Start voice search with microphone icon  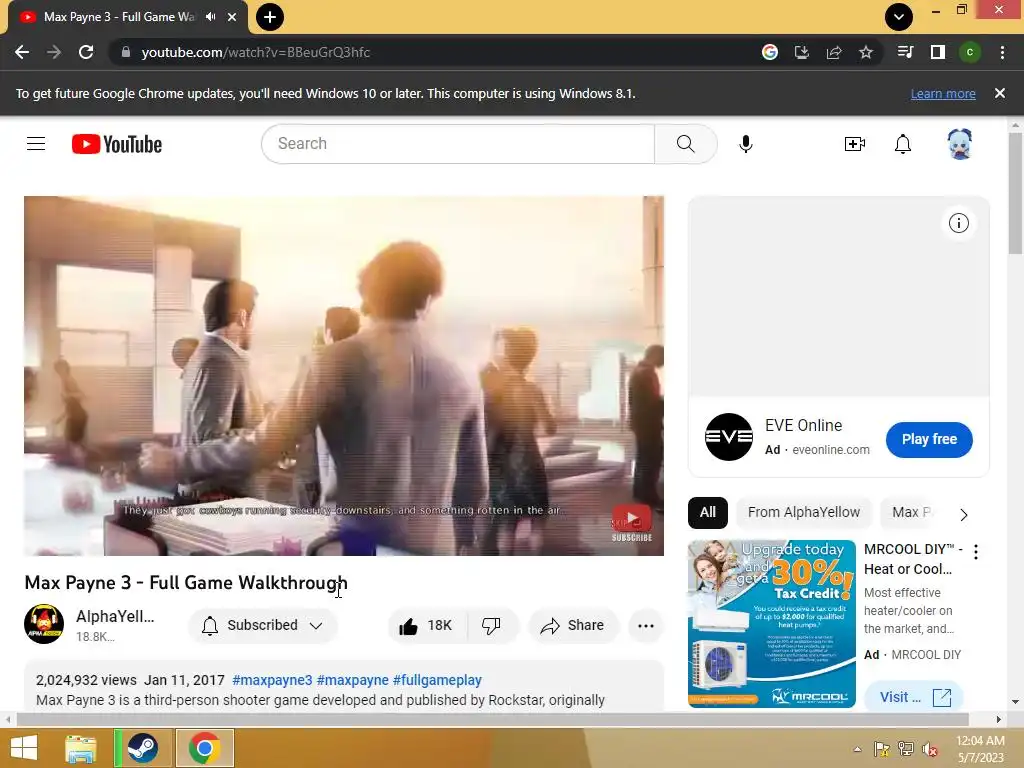point(746,144)
